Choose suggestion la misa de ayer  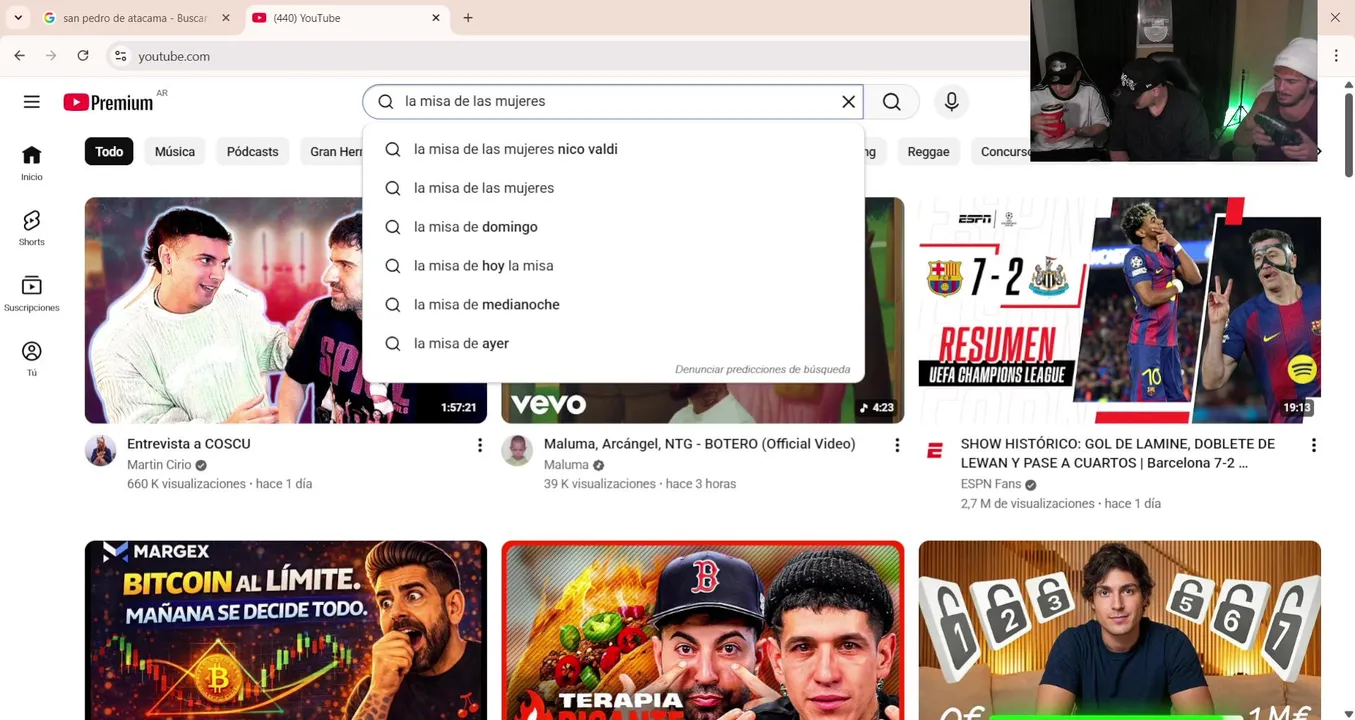[x=613, y=344]
